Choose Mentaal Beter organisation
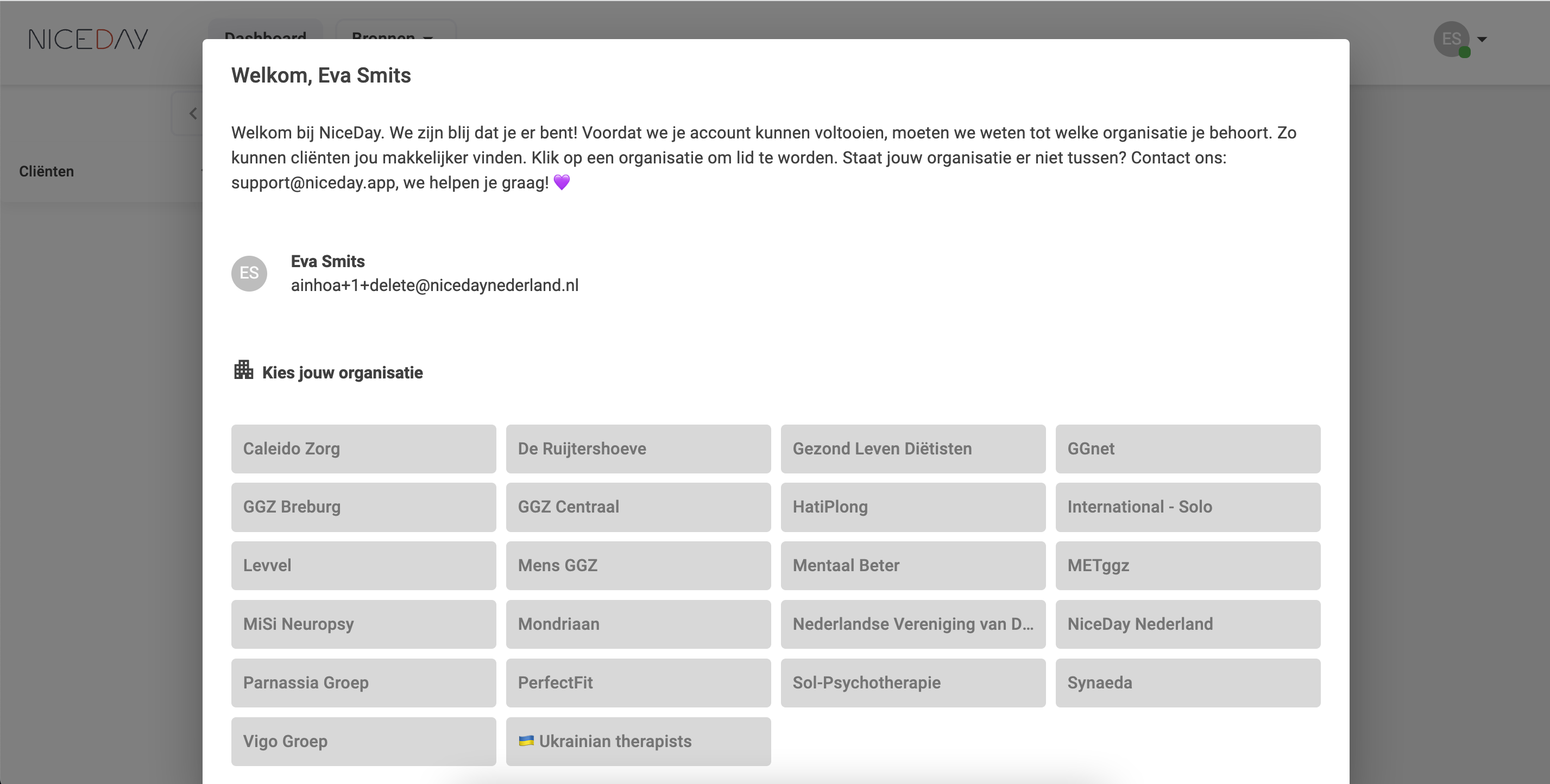Viewport: 1550px width, 784px height. (x=913, y=566)
